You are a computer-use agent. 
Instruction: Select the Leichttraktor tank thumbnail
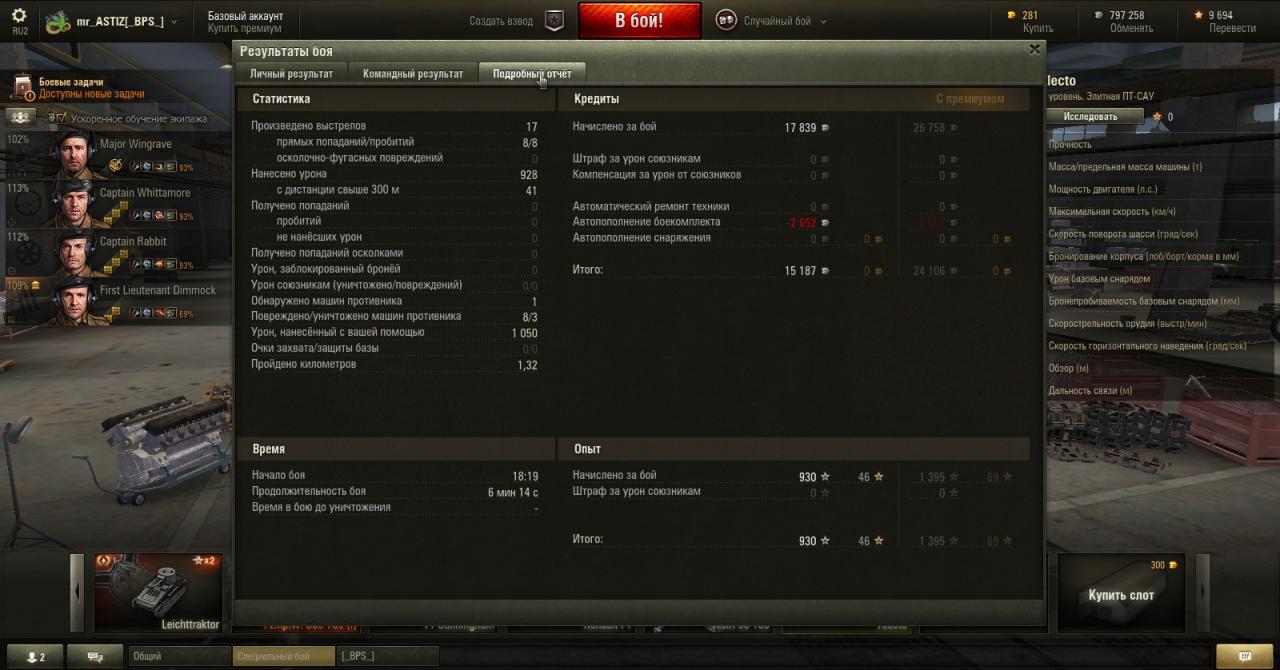pos(158,592)
